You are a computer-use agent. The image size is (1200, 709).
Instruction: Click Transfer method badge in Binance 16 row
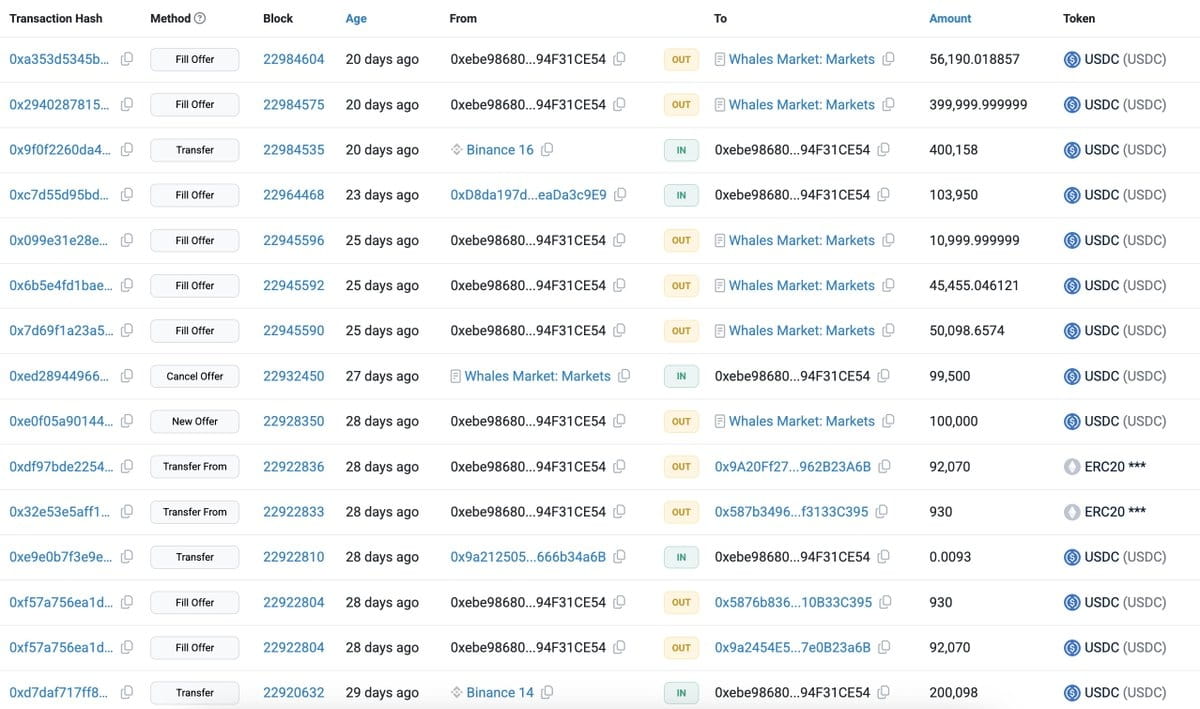[195, 150]
